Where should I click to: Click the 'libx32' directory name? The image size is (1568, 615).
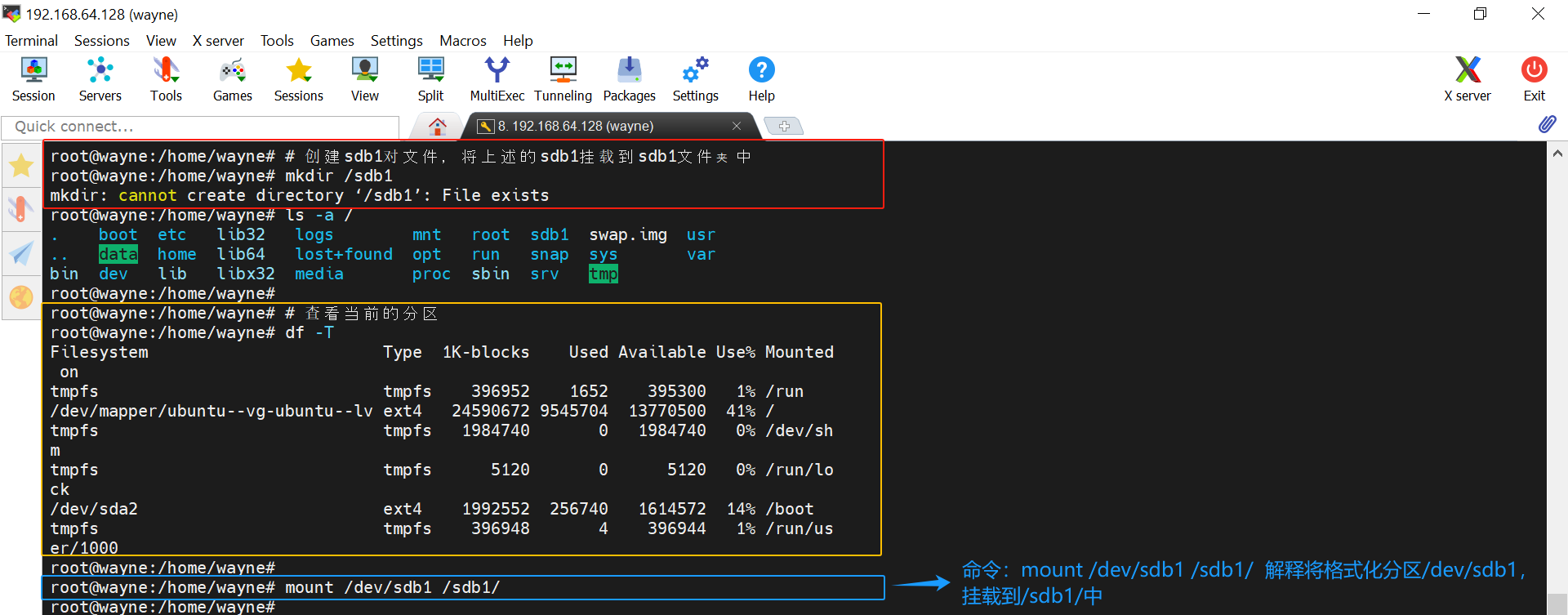(246, 274)
